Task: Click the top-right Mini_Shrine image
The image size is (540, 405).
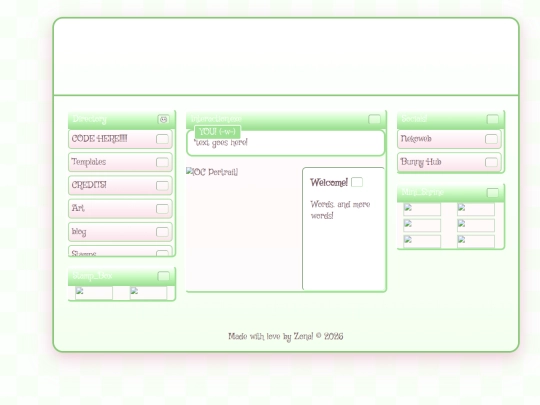Action: click(x=476, y=209)
